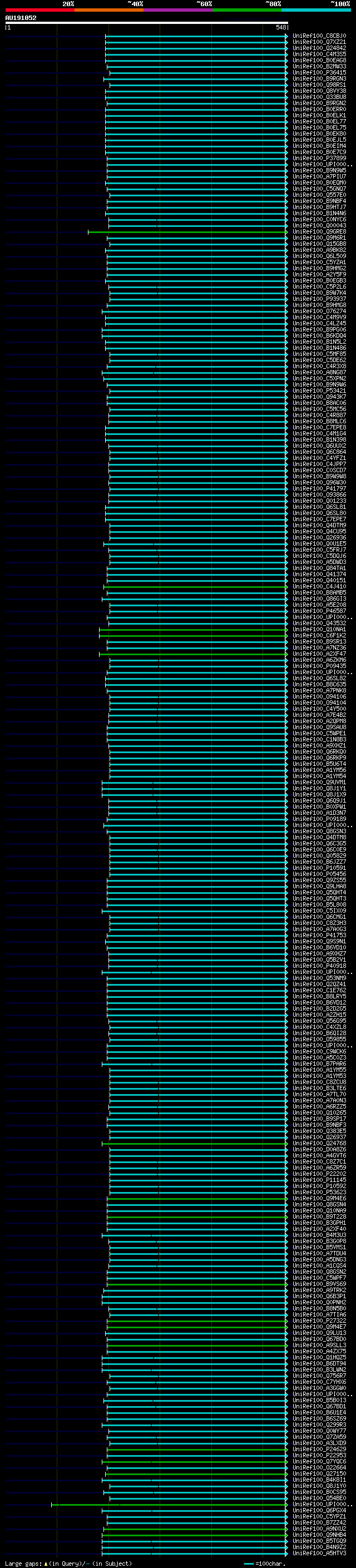Select the UniRef100_C5GNQ7 label

(x=319, y=189)
